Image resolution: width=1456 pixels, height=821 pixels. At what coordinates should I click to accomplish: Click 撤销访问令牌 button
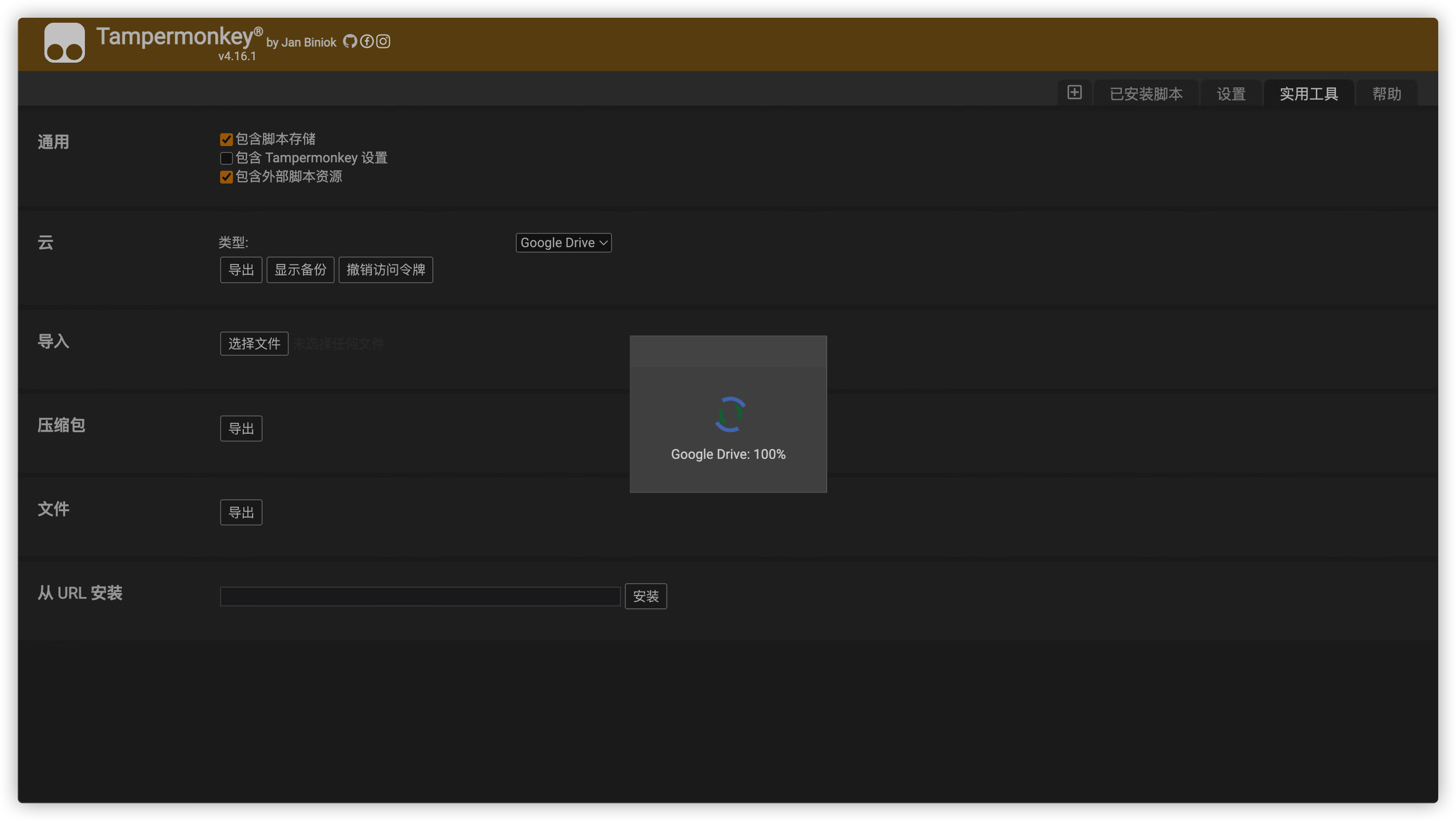click(386, 269)
